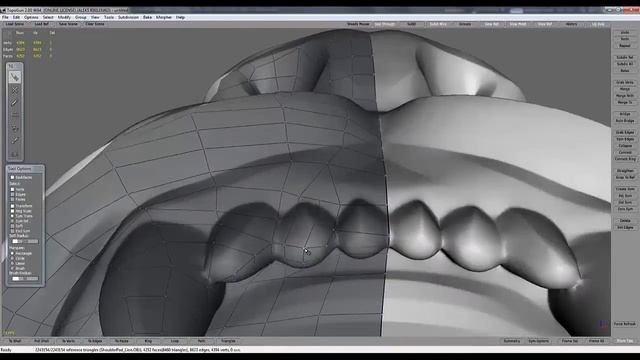Open the File menu

coord(5,18)
